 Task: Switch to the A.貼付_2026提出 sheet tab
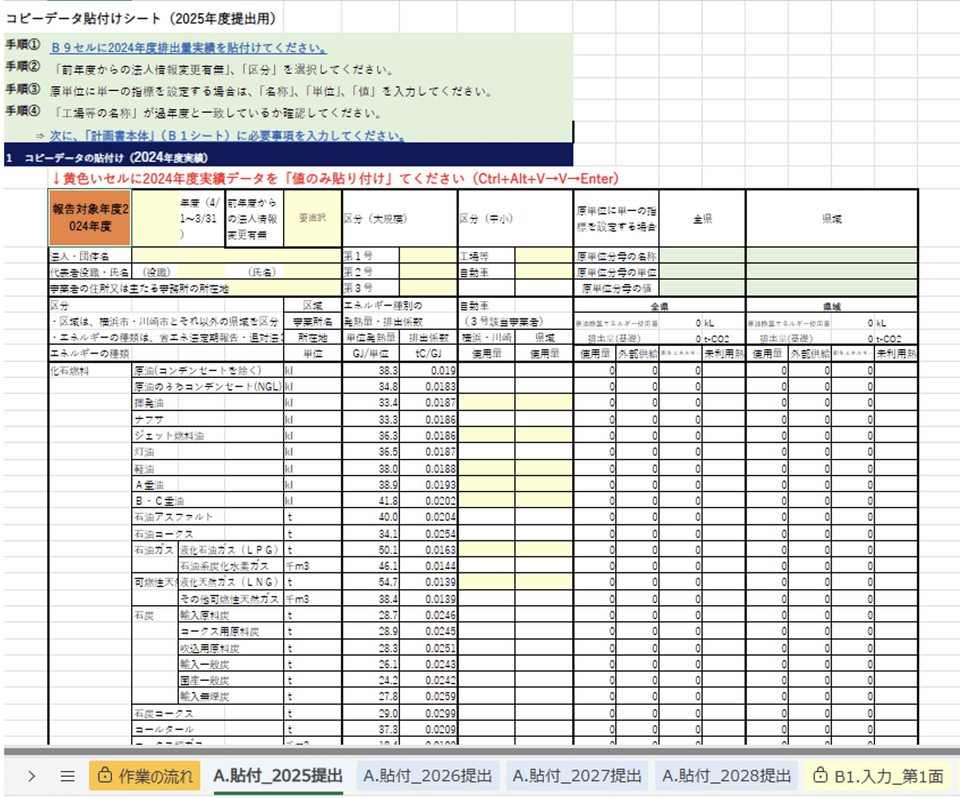tap(428, 775)
